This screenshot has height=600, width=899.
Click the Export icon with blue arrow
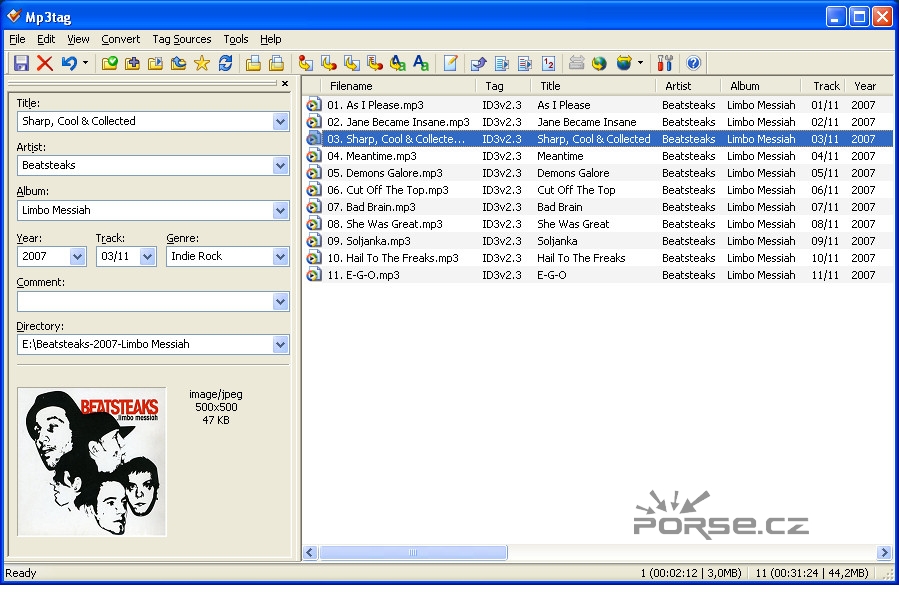[x=479, y=63]
